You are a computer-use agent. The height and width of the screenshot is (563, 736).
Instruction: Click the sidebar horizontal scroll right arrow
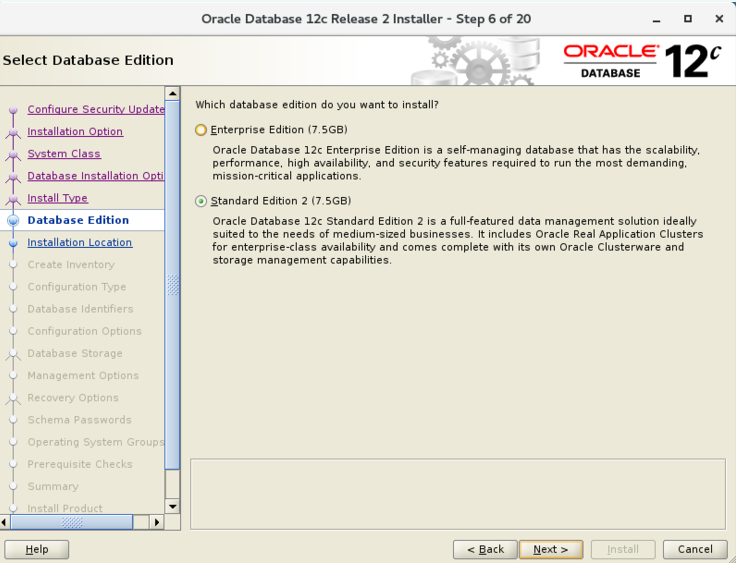(157, 522)
